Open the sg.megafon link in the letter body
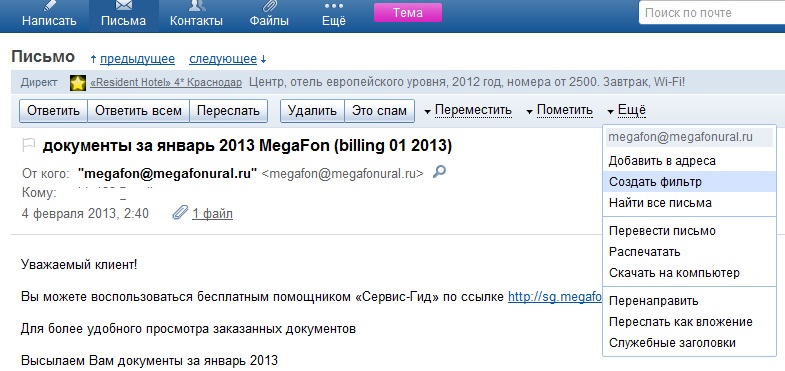The height and width of the screenshot is (371, 785). [555, 297]
